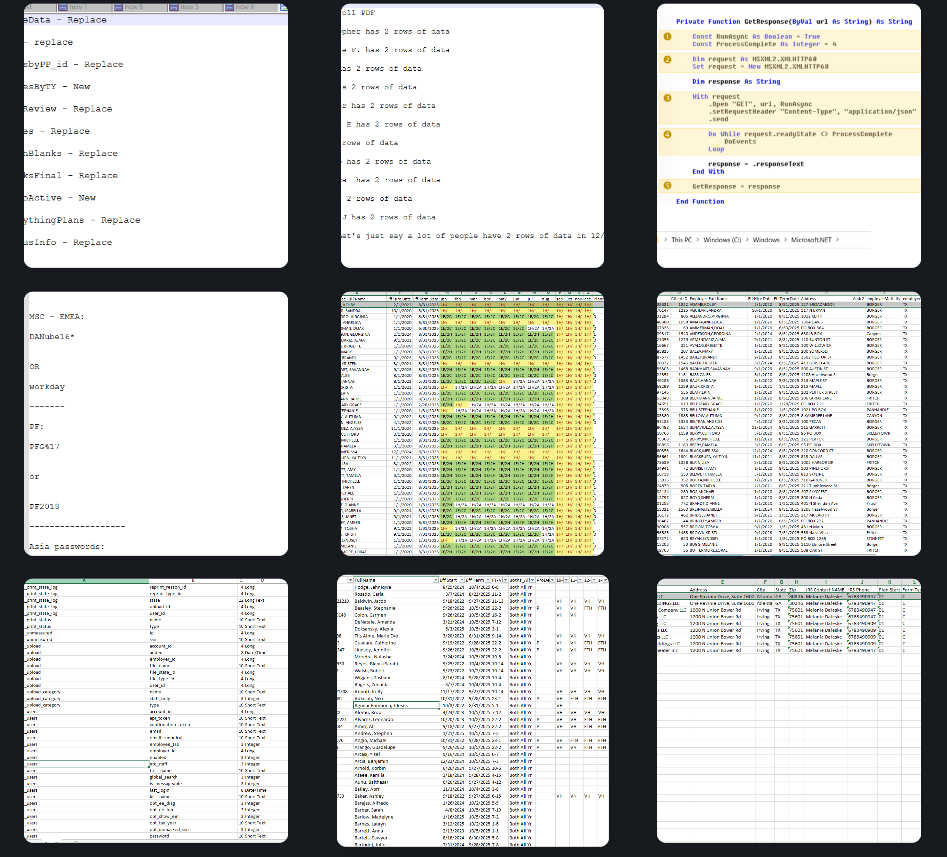Open the mostly empty address spreadsheet thumbnail
This screenshot has width=947, height=857.
click(788, 710)
